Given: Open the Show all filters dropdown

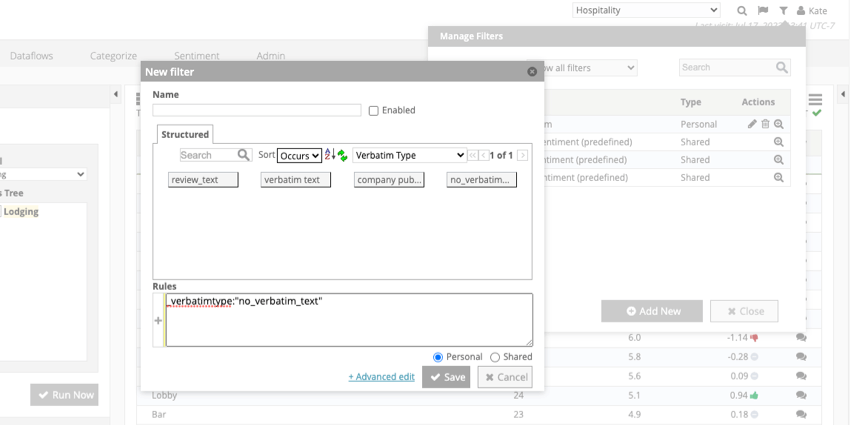Looking at the screenshot, I should click(582, 68).
